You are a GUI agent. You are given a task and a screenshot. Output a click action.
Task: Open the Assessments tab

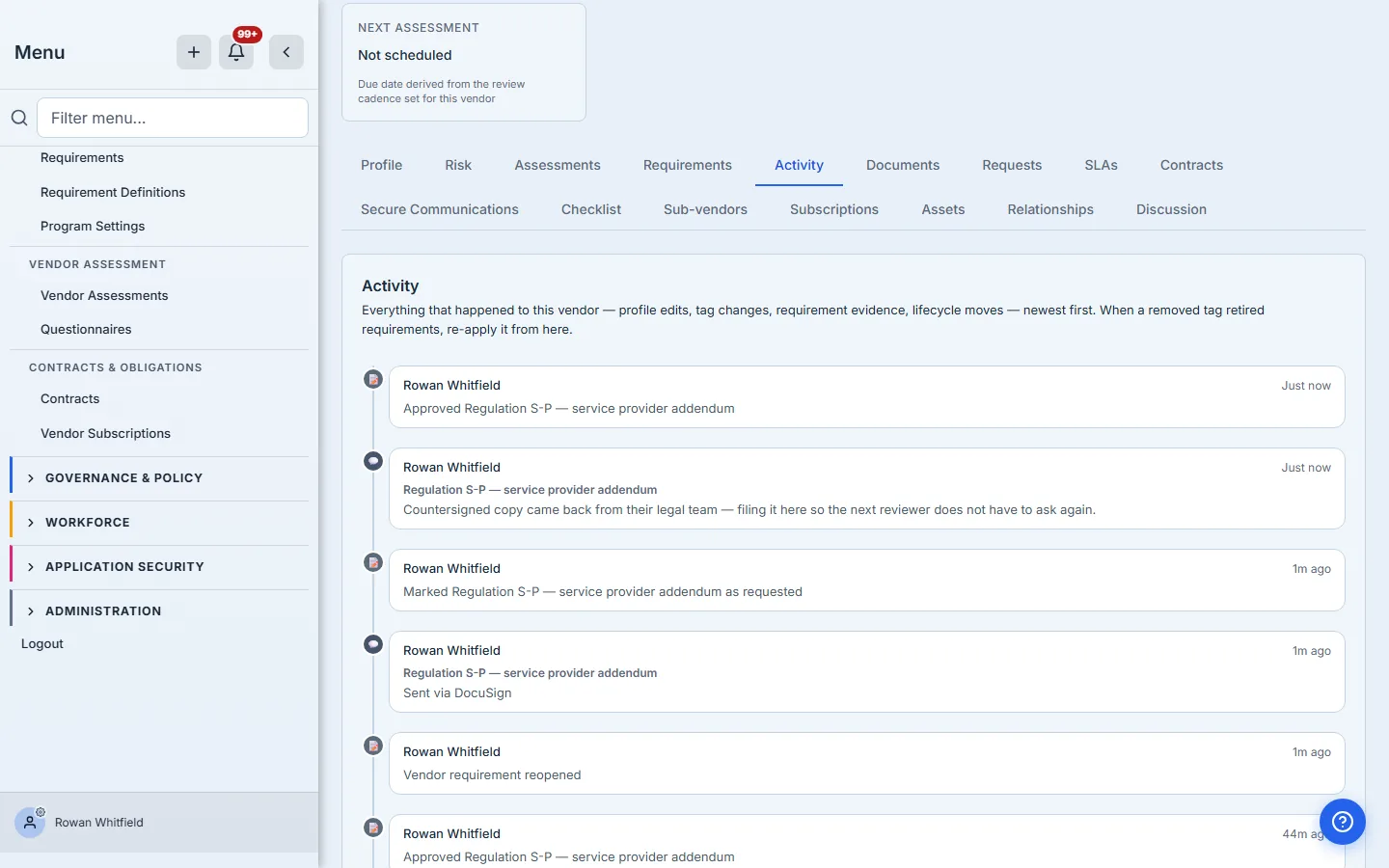tap(558, 165)
